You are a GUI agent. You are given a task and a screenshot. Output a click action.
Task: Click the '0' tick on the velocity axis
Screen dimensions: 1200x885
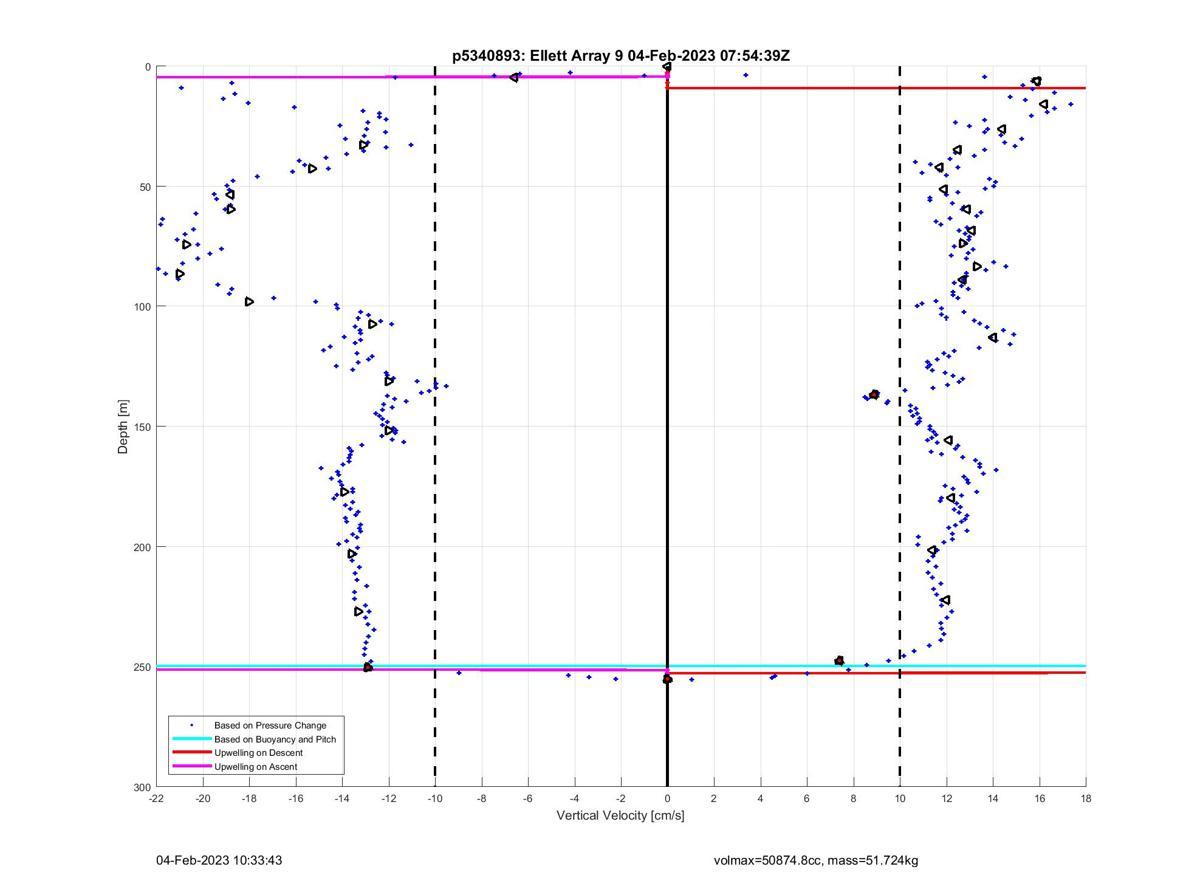tap(668, 798)
